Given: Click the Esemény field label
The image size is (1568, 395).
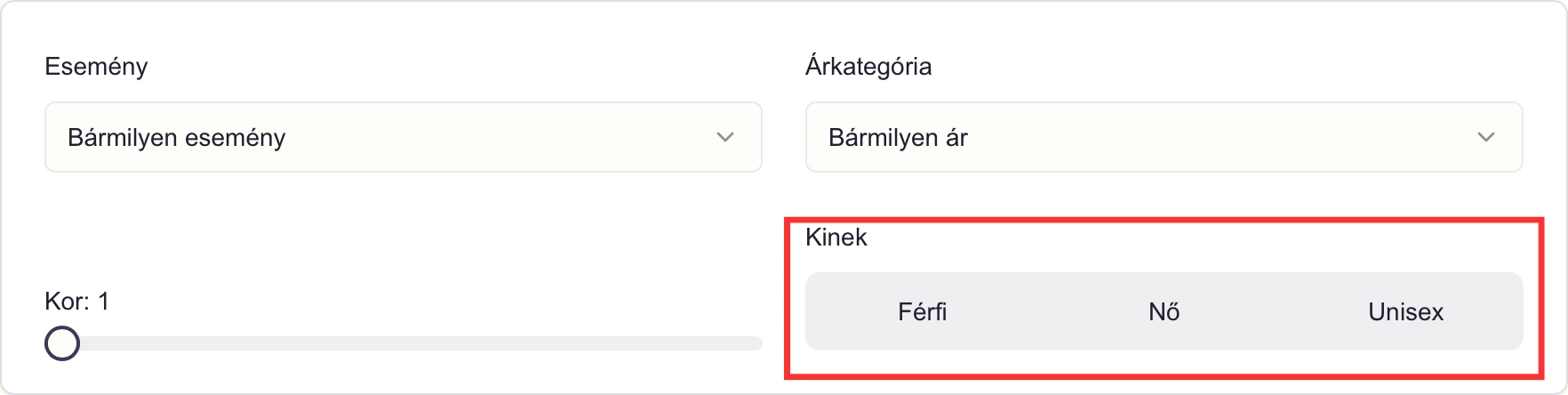Looking at the screenshot, I should [96, 67].
